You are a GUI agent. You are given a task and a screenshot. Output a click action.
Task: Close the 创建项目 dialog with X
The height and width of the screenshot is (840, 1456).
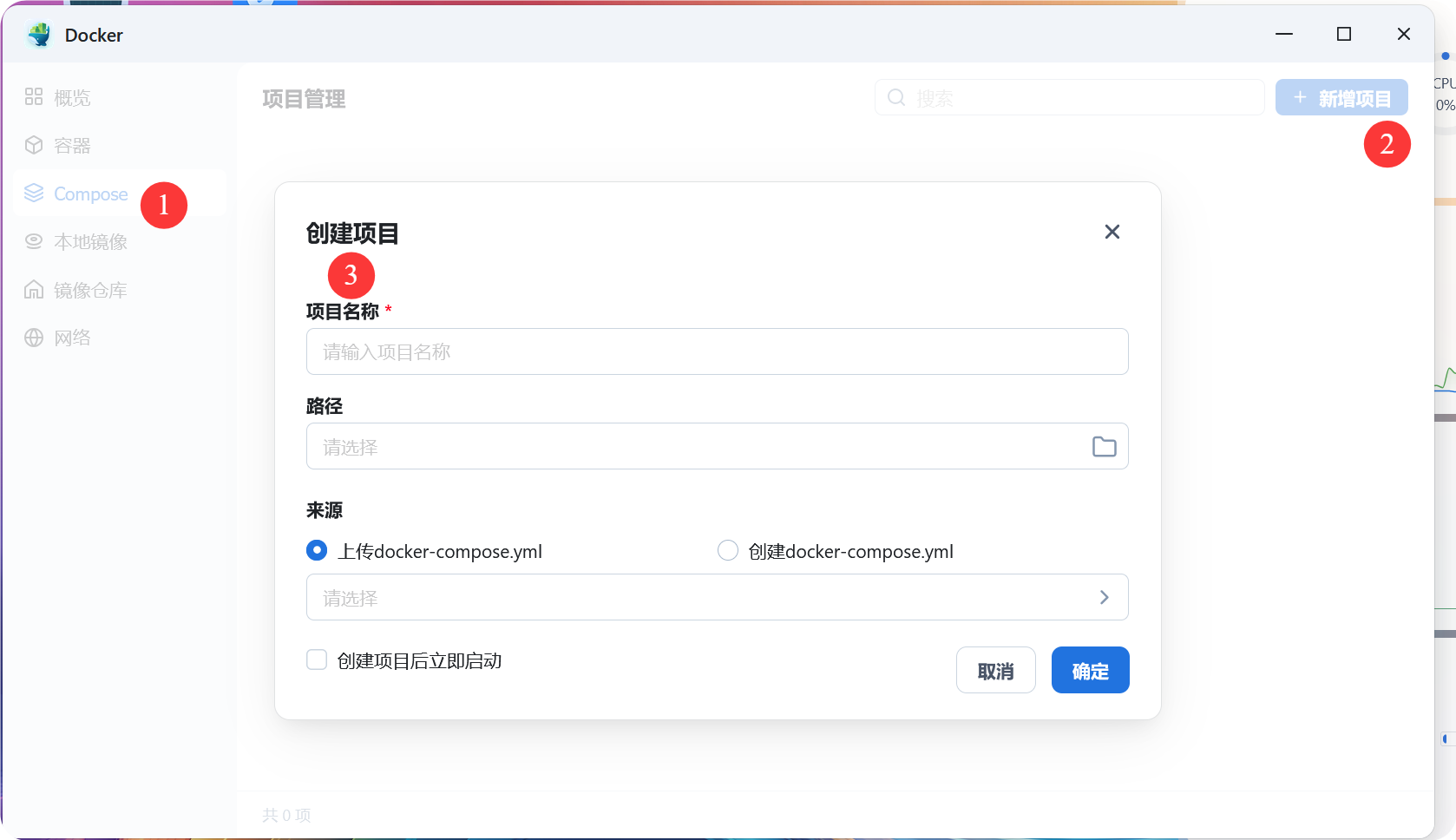(1112, 232)
